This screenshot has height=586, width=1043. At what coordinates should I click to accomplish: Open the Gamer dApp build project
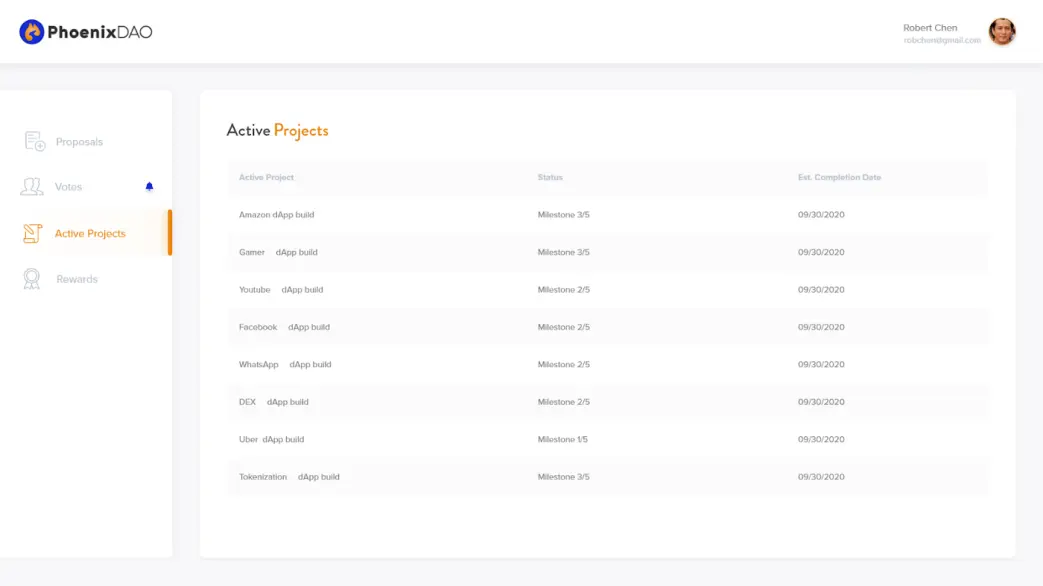tap(278, 252)
